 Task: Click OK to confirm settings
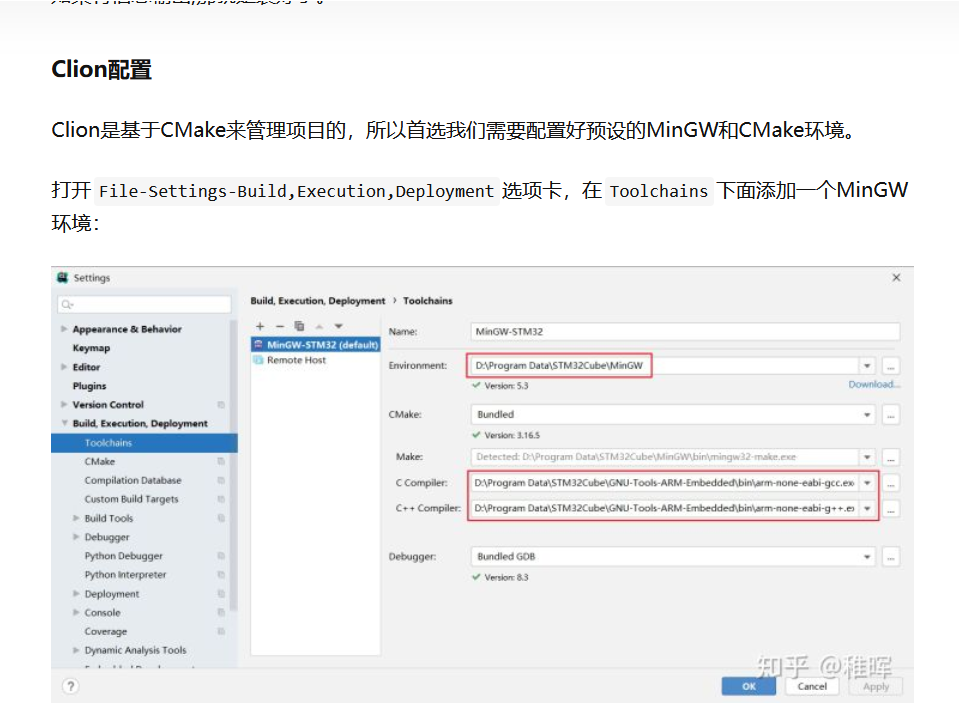tap(749, 687)
